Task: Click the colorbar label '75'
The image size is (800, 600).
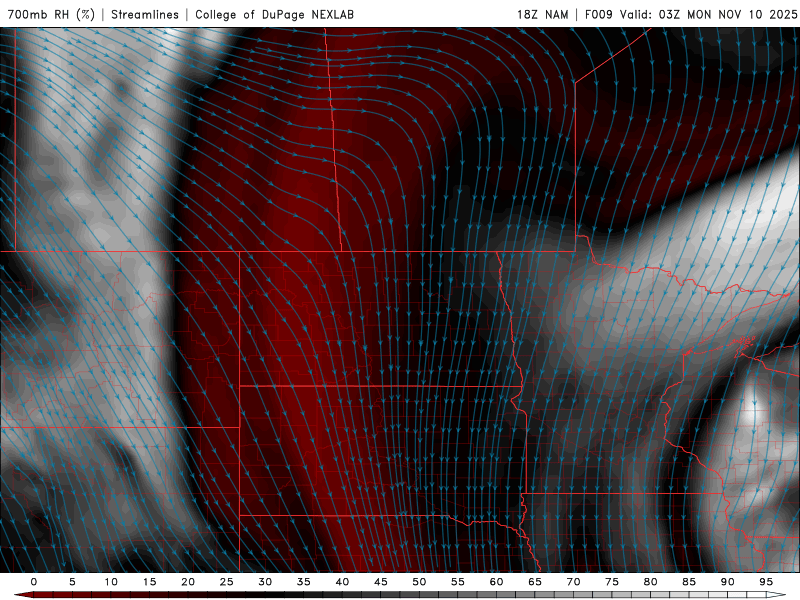Action: pos(612,582)
